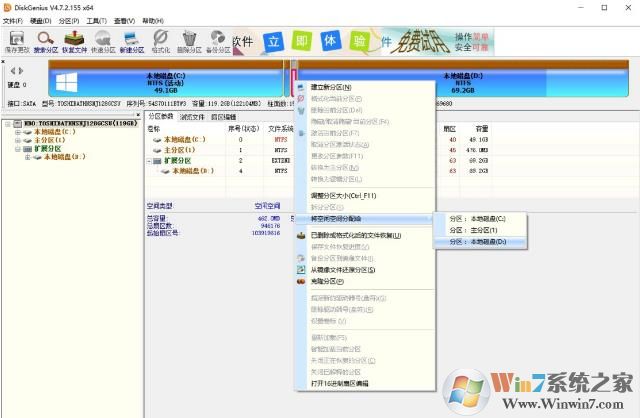The image size is (640, 418).
Task: Expand the 本地磁盘(C:) node in disk tree
Action: [x=17, y=132]
